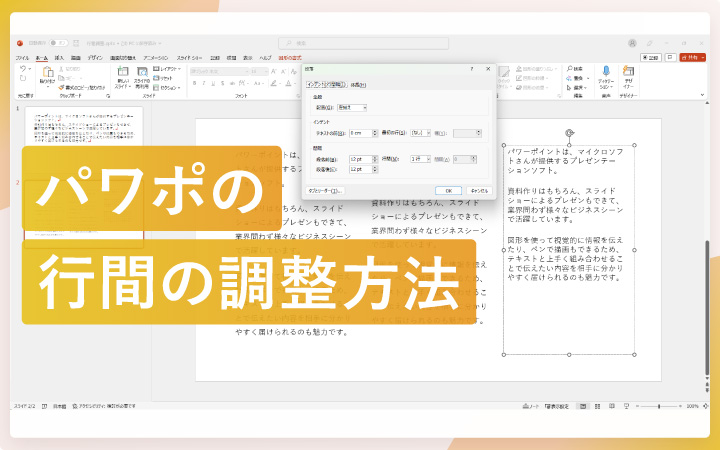Open the Alignment (配置) dropdown
Image resolution: width=720 pixels, height=450 pixels.
coord(352,107)
